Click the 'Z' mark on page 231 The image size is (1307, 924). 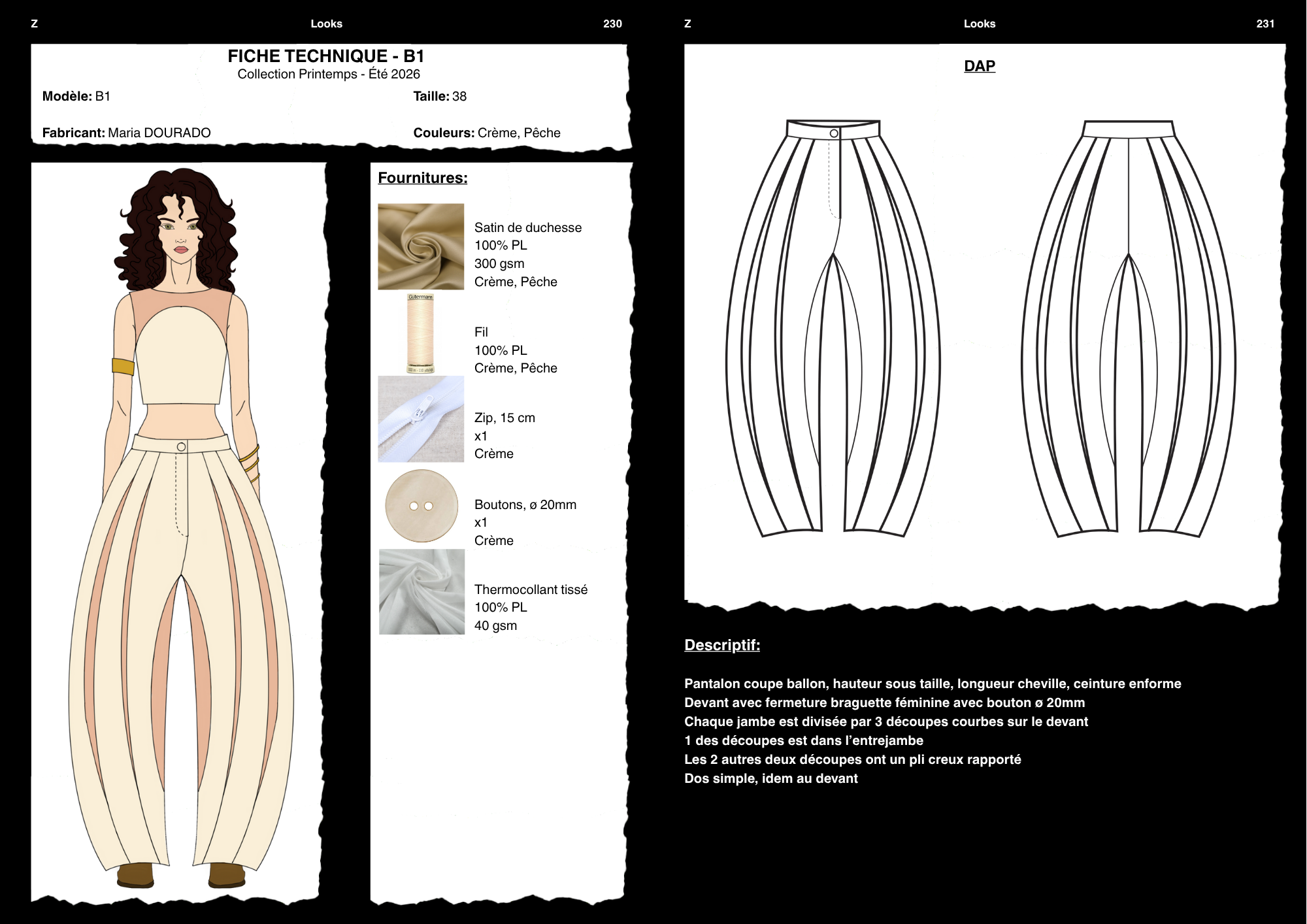point(687,24)
